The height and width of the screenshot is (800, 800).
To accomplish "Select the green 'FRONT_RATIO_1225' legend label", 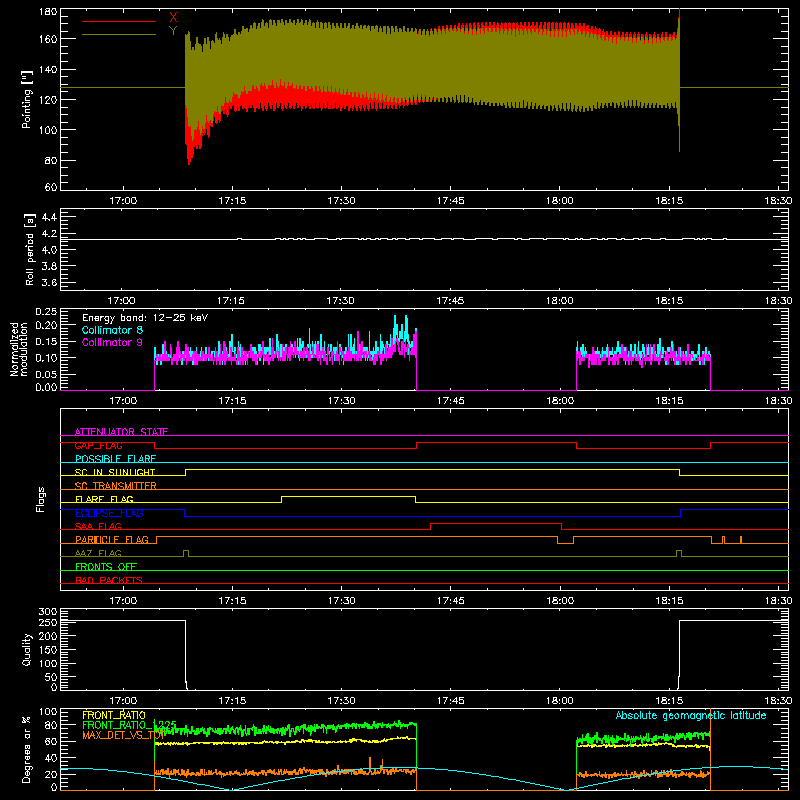I will 129,725.
